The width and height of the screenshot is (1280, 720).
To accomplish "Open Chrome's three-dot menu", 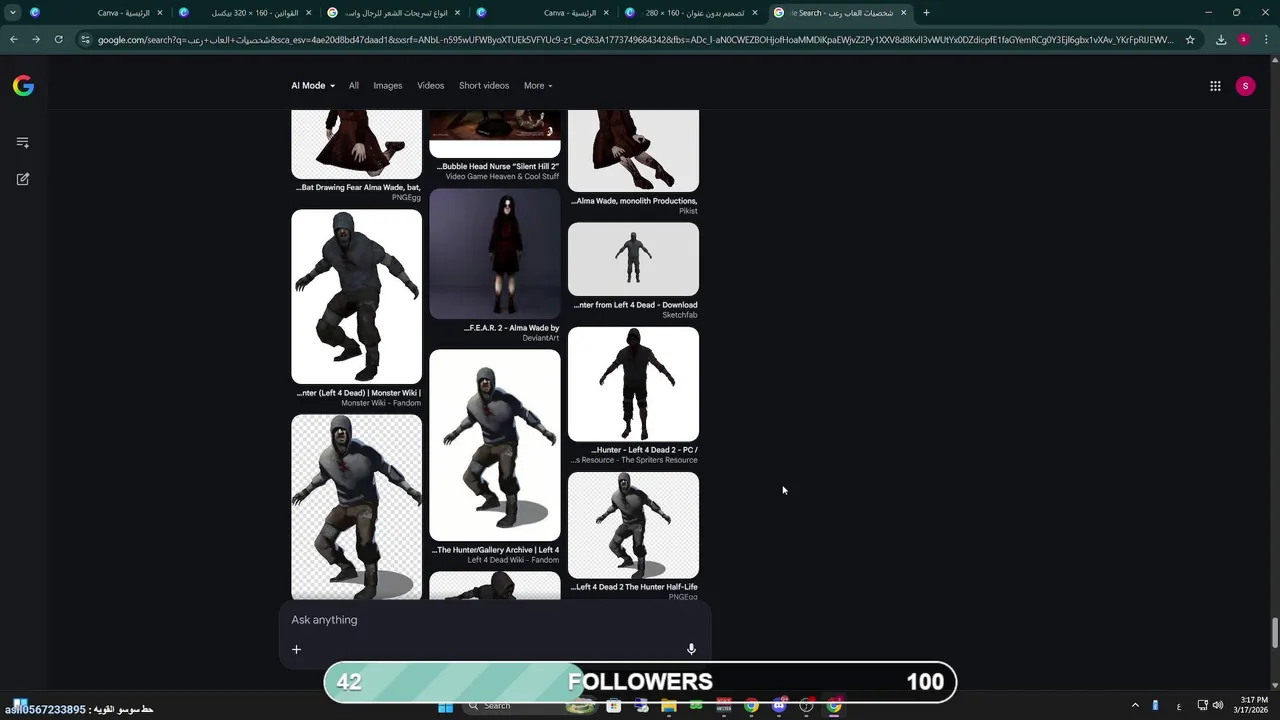I will point(1266,40).
